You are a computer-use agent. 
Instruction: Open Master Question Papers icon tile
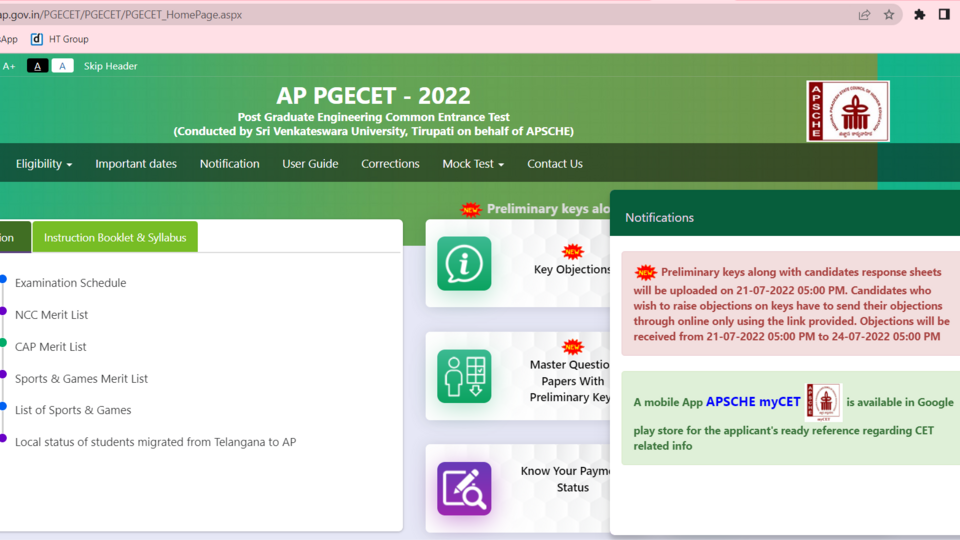464,376
